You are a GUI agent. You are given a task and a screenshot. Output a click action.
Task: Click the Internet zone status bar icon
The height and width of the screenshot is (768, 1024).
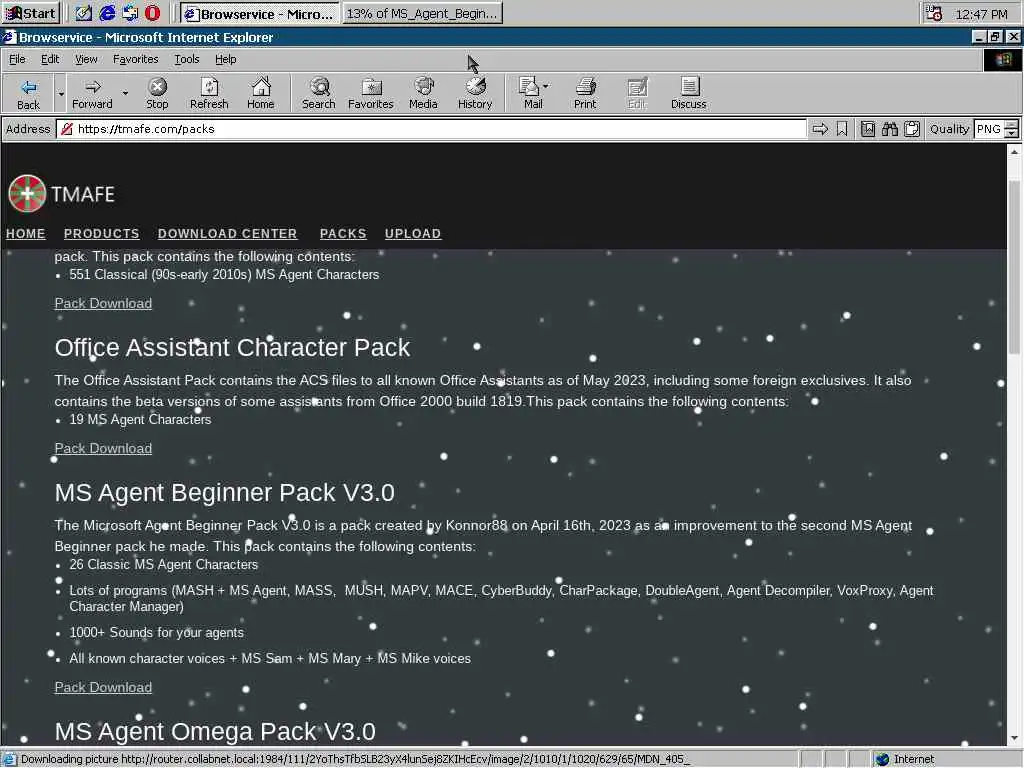(x=883, y=759)
